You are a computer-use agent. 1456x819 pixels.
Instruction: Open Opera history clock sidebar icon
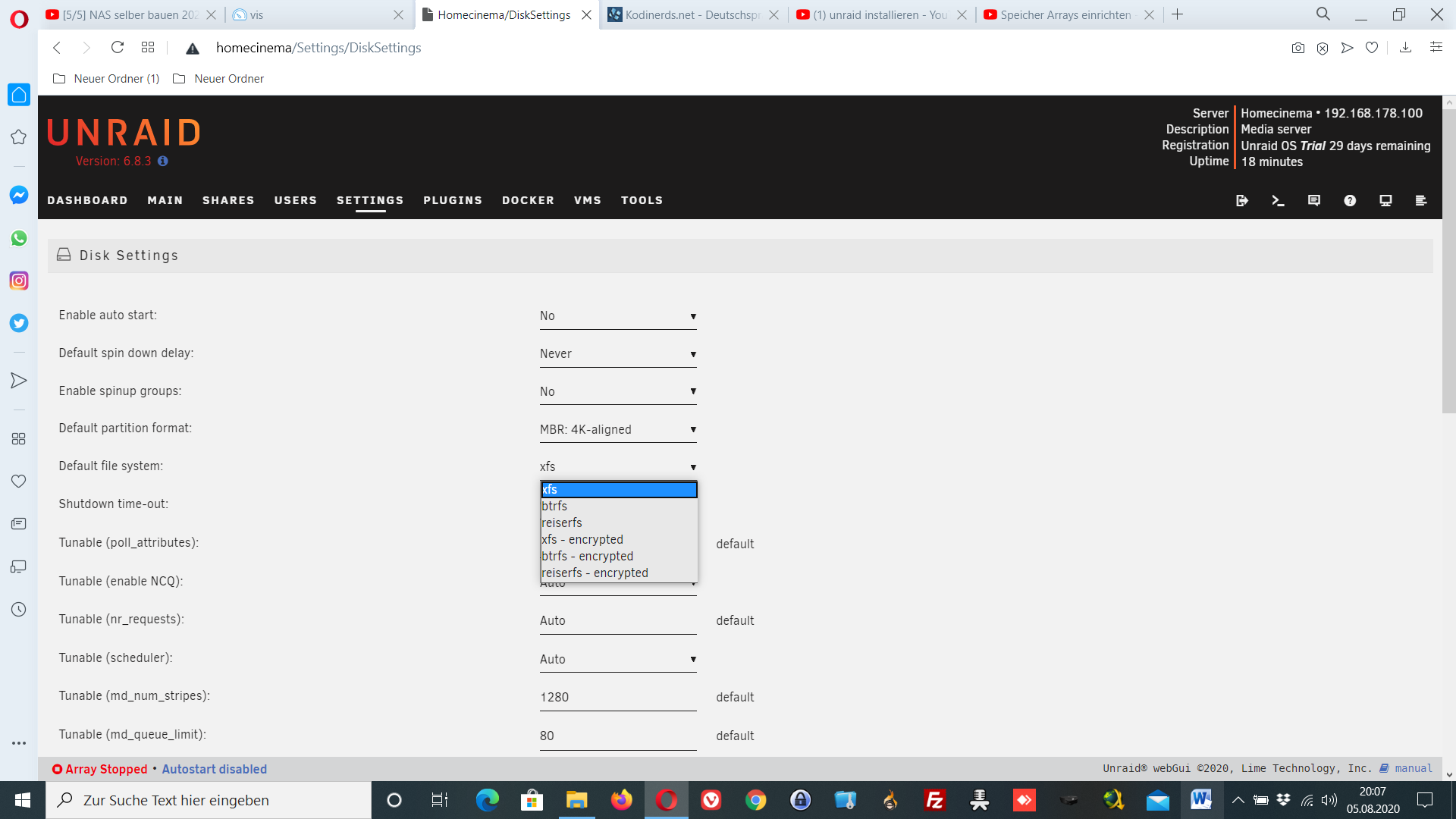pyautogui.click(x=19, y=610)
